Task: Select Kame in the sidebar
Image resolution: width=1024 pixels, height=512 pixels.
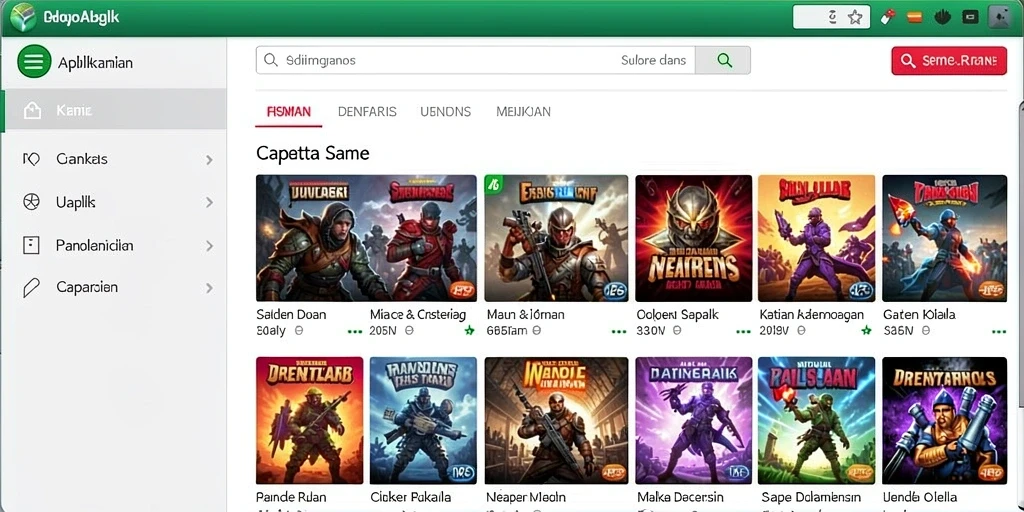Action: 115,110
